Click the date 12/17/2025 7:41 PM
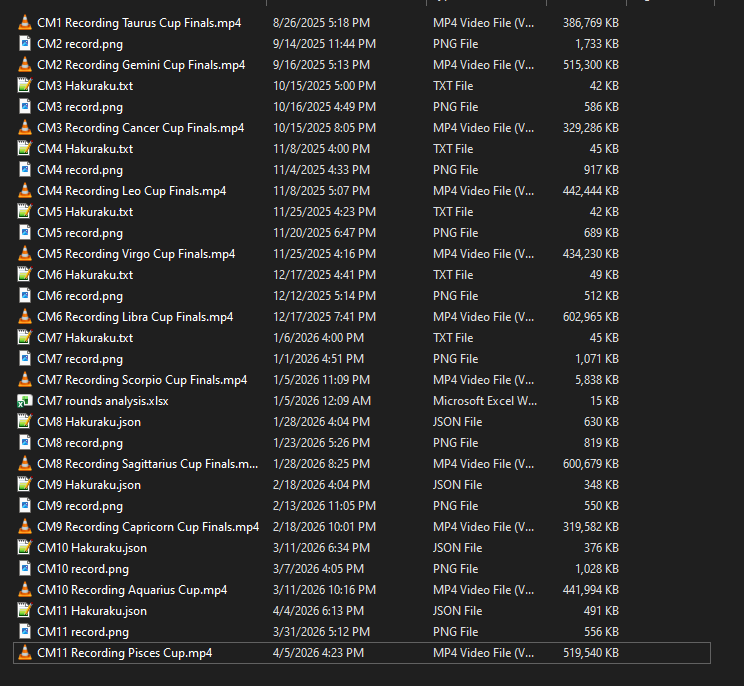Image resolution: width=744 pixels, height=686 pixels. coord(324,317)
